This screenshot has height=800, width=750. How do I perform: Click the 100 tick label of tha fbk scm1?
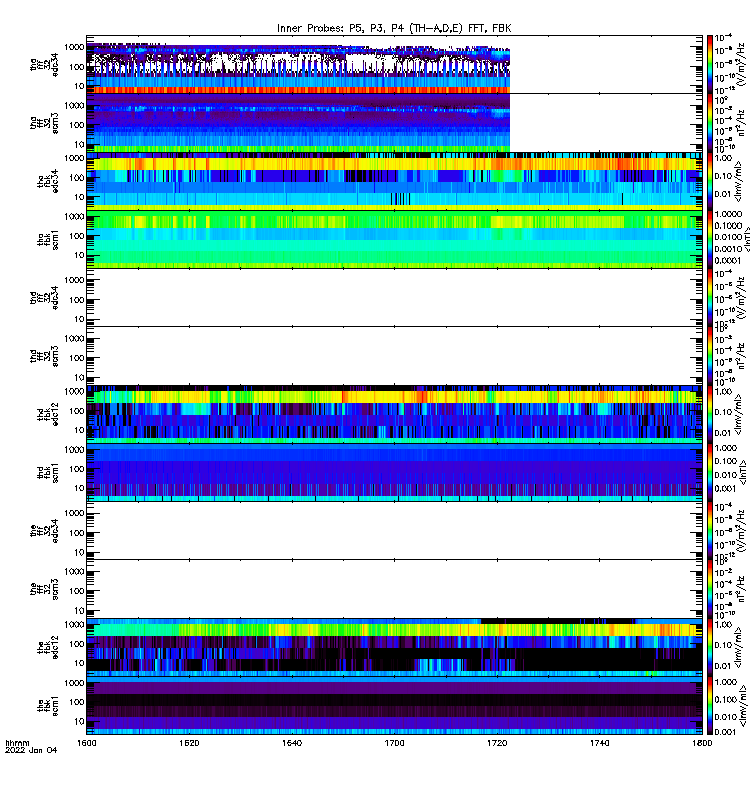(77, 236)
